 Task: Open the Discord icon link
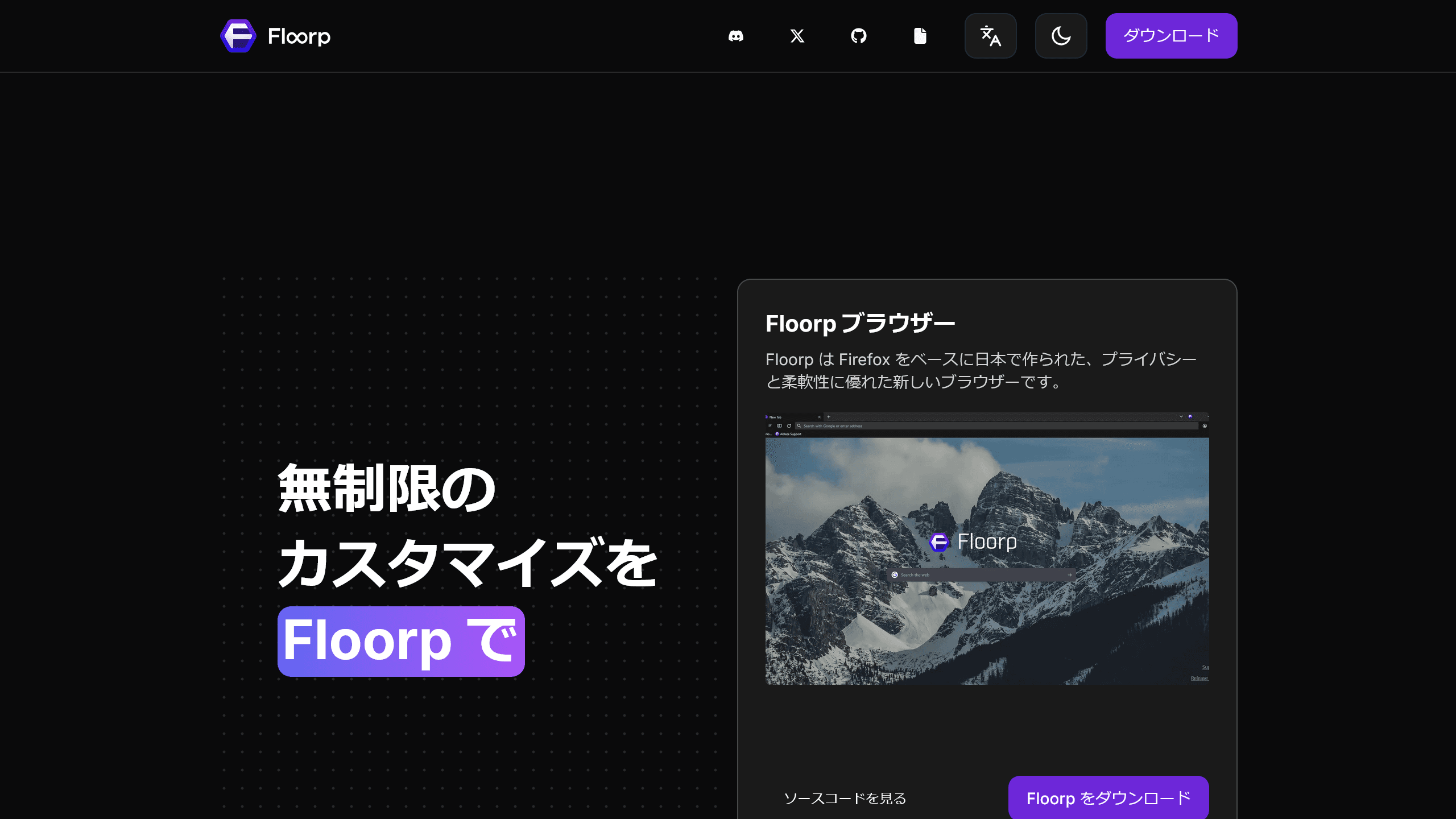click(735, 36)
